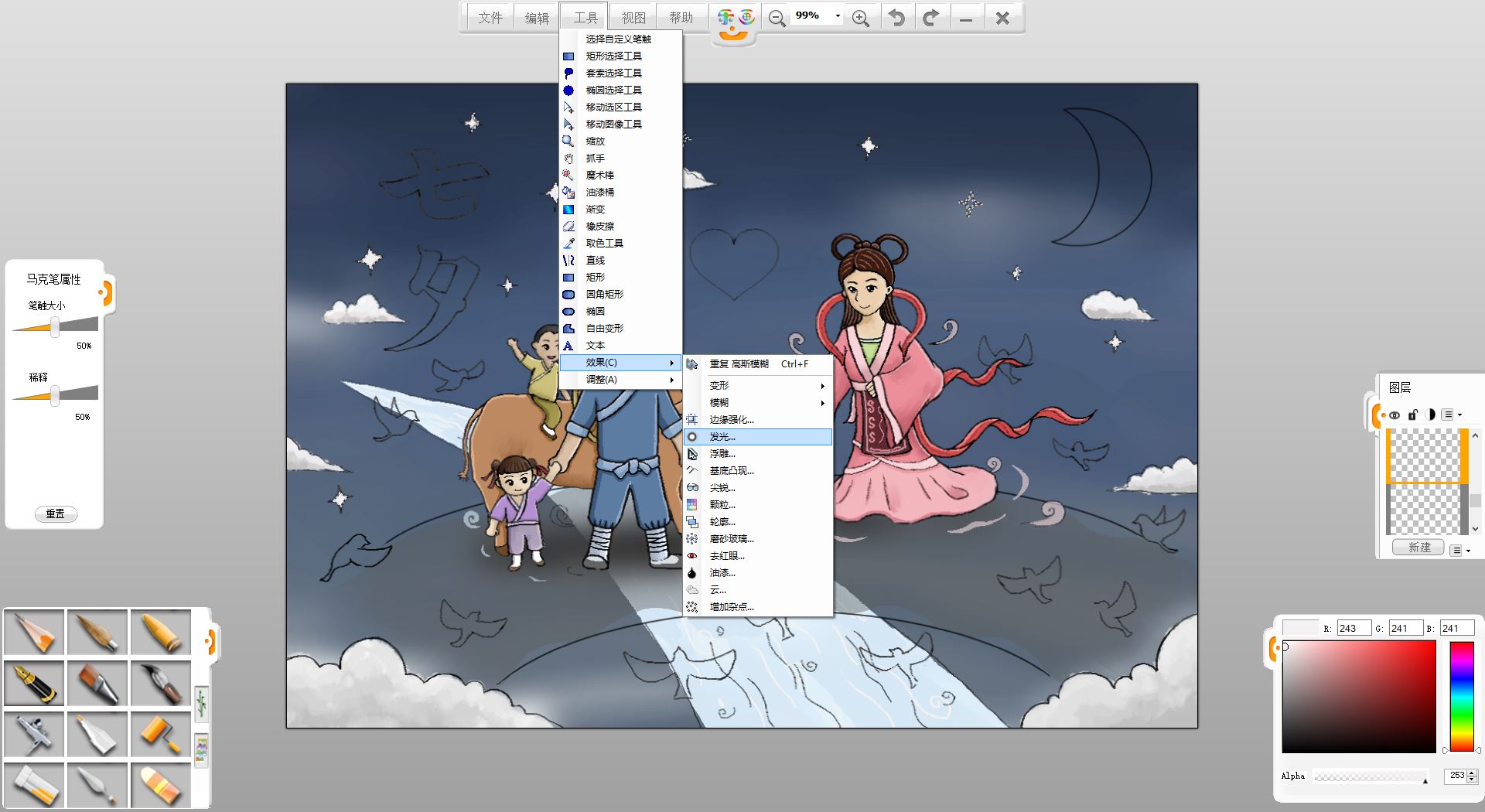Select the fountain pen brush
Viewport: 1485px width, 812px height.
[35, 683]
